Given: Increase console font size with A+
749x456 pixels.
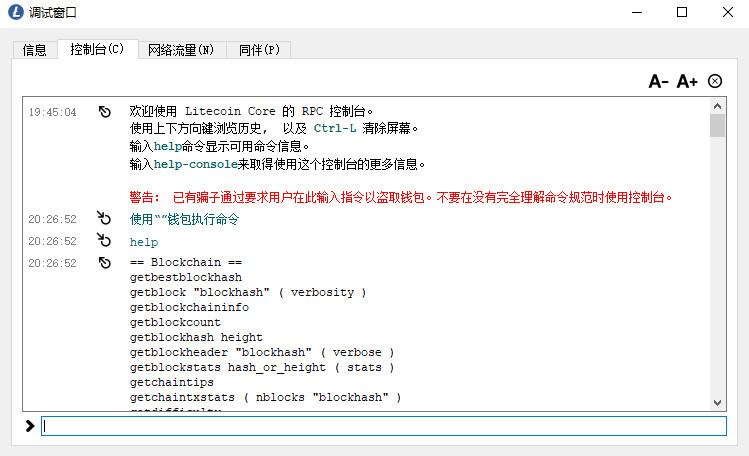Looking at the screenshot, I should point(687,82).
